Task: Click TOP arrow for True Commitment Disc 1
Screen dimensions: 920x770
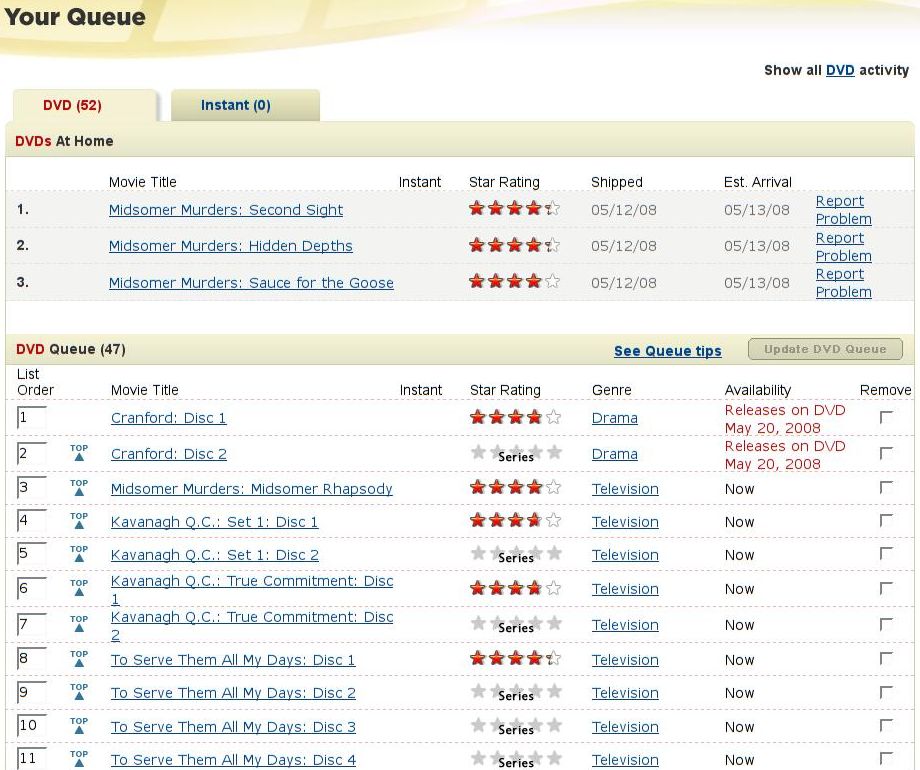Action: pos(79,588)
